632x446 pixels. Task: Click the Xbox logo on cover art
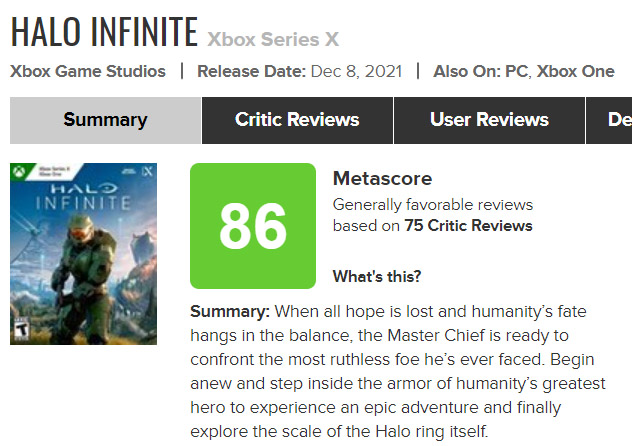pos(18,172)
